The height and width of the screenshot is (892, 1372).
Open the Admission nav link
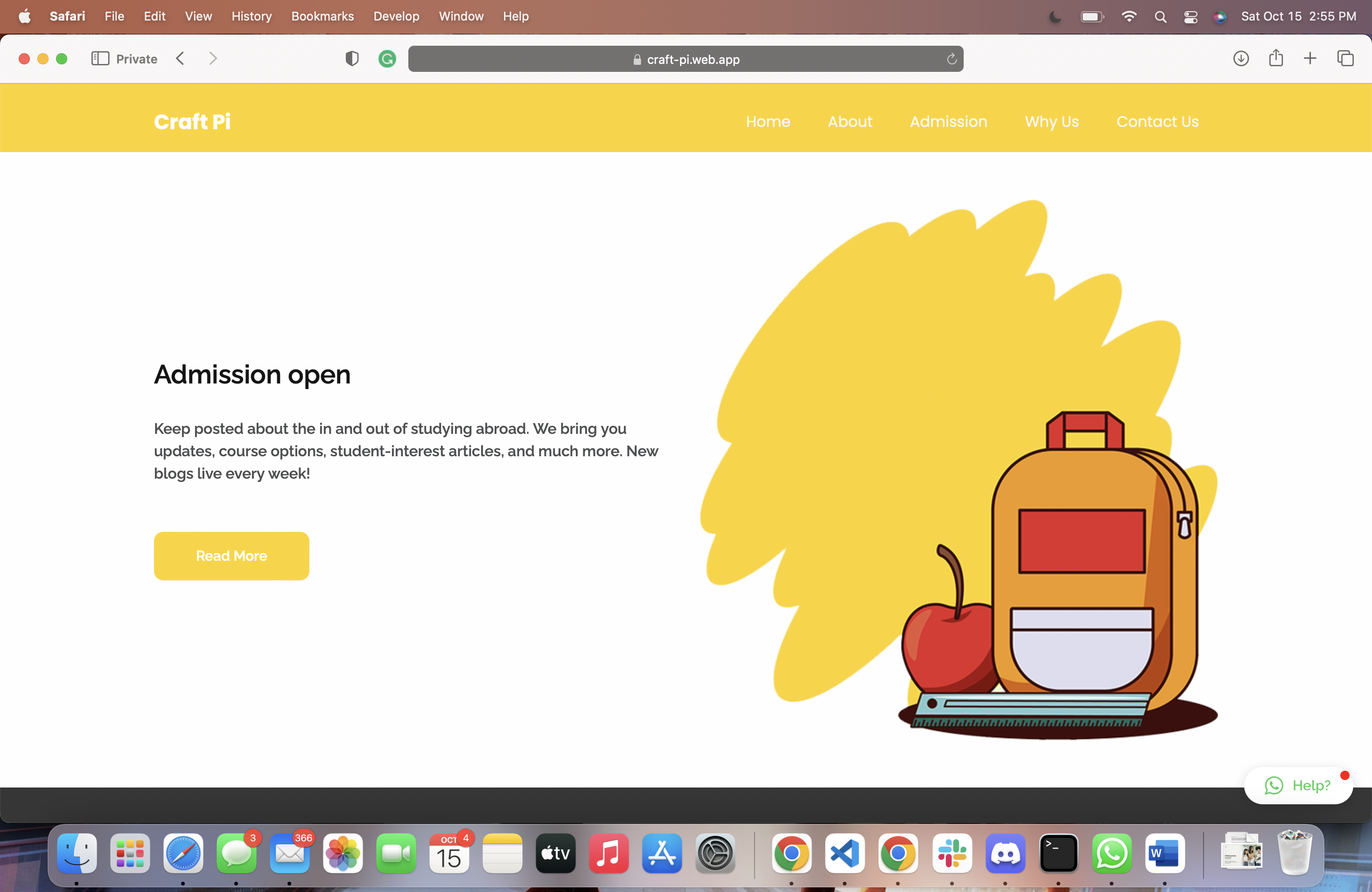948,122
